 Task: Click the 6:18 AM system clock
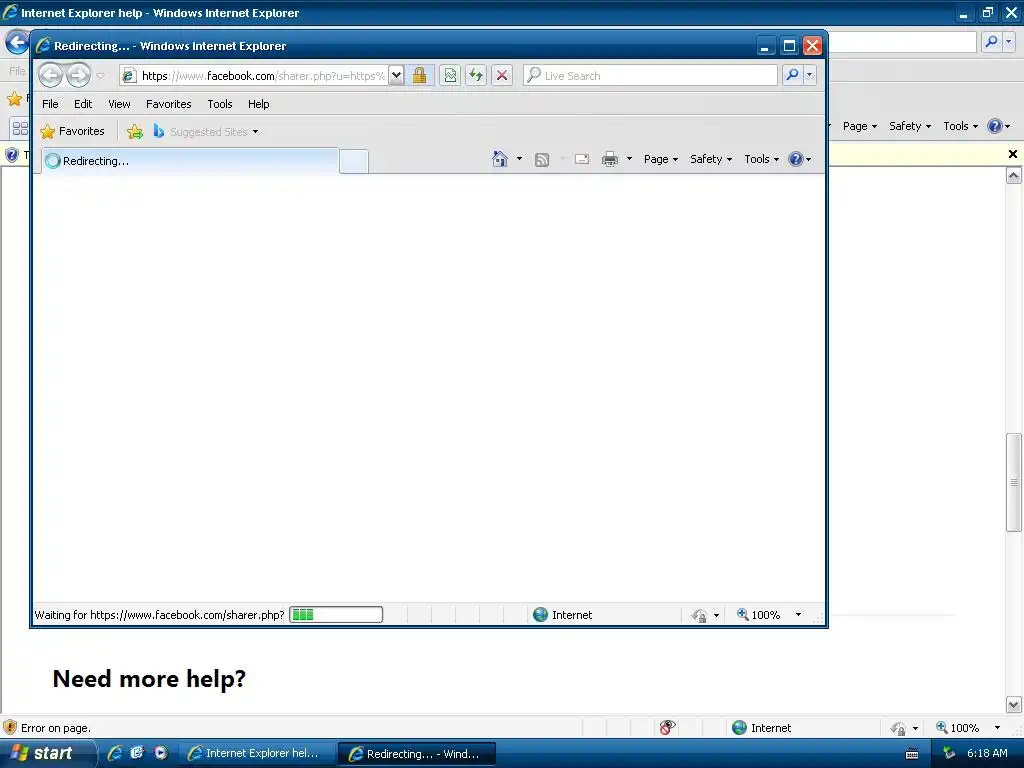click(x=987, y=753)
